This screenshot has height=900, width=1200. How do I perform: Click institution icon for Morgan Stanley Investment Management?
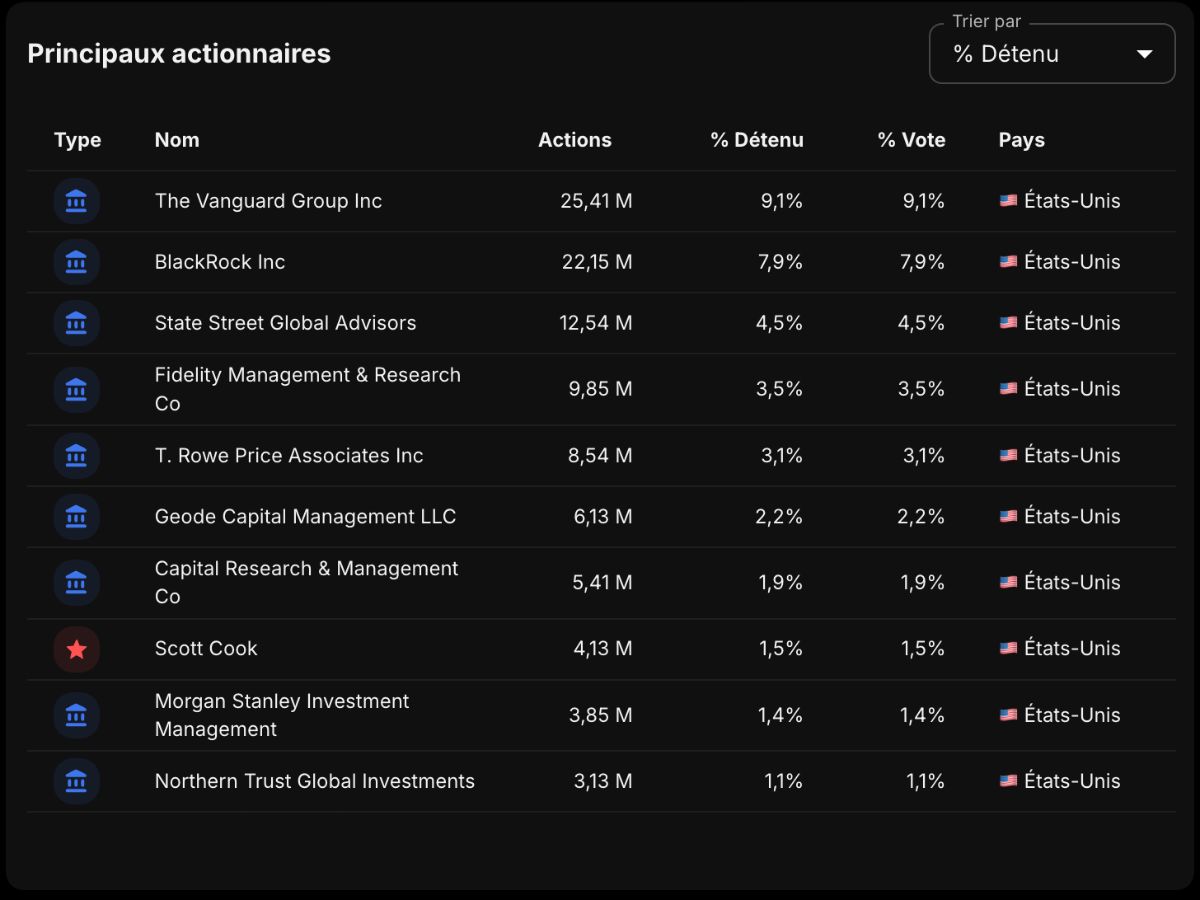point(77,715)
